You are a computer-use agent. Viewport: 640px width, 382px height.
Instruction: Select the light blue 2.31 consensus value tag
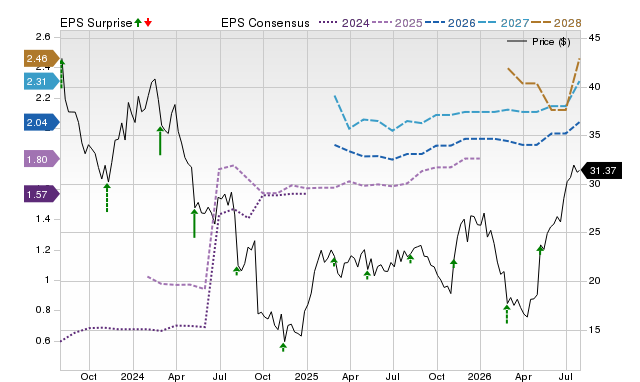click(42, 82)
